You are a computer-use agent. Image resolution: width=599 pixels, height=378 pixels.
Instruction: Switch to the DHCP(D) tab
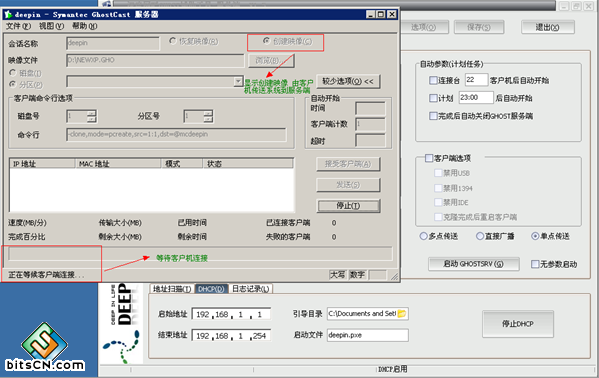(x=211, y=289)
